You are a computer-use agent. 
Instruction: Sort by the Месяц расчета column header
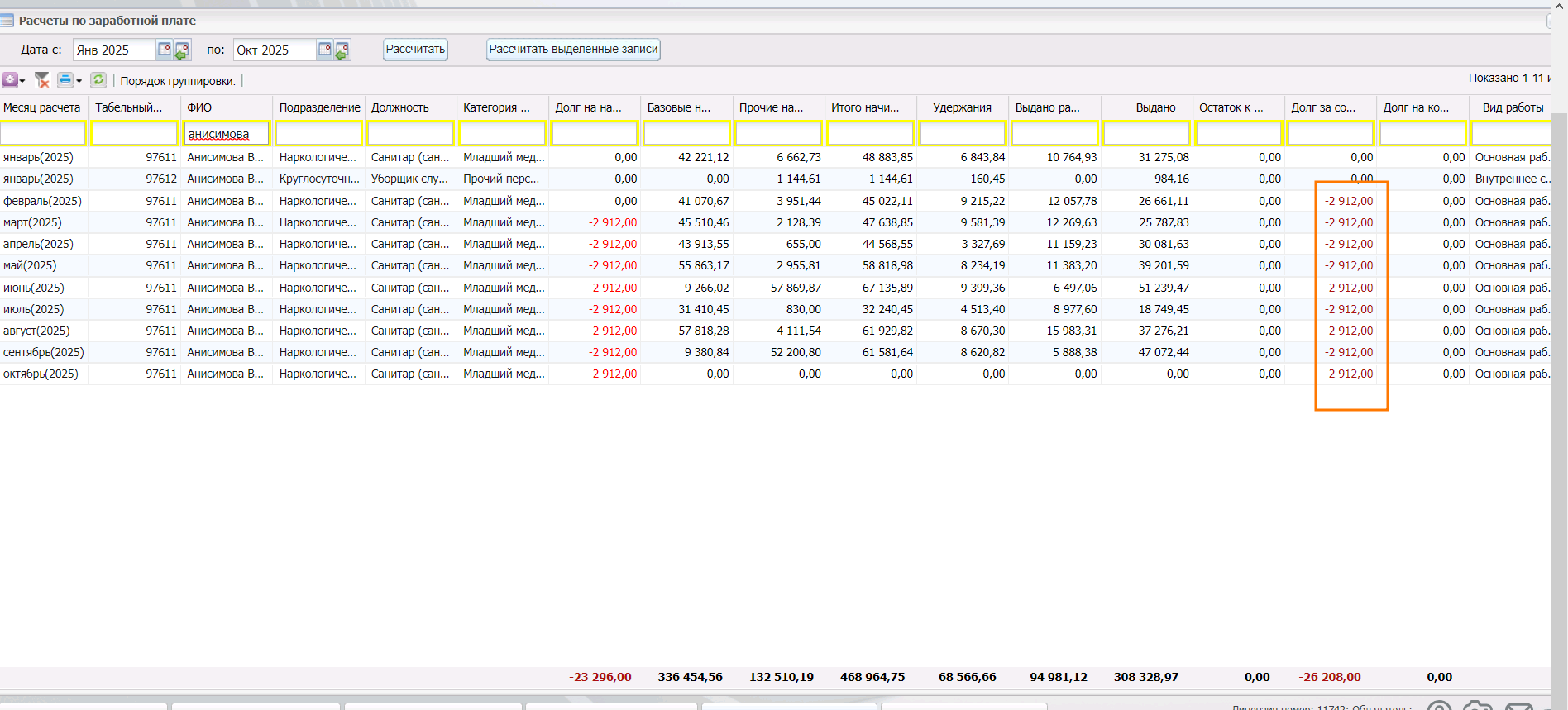point(42,107)
